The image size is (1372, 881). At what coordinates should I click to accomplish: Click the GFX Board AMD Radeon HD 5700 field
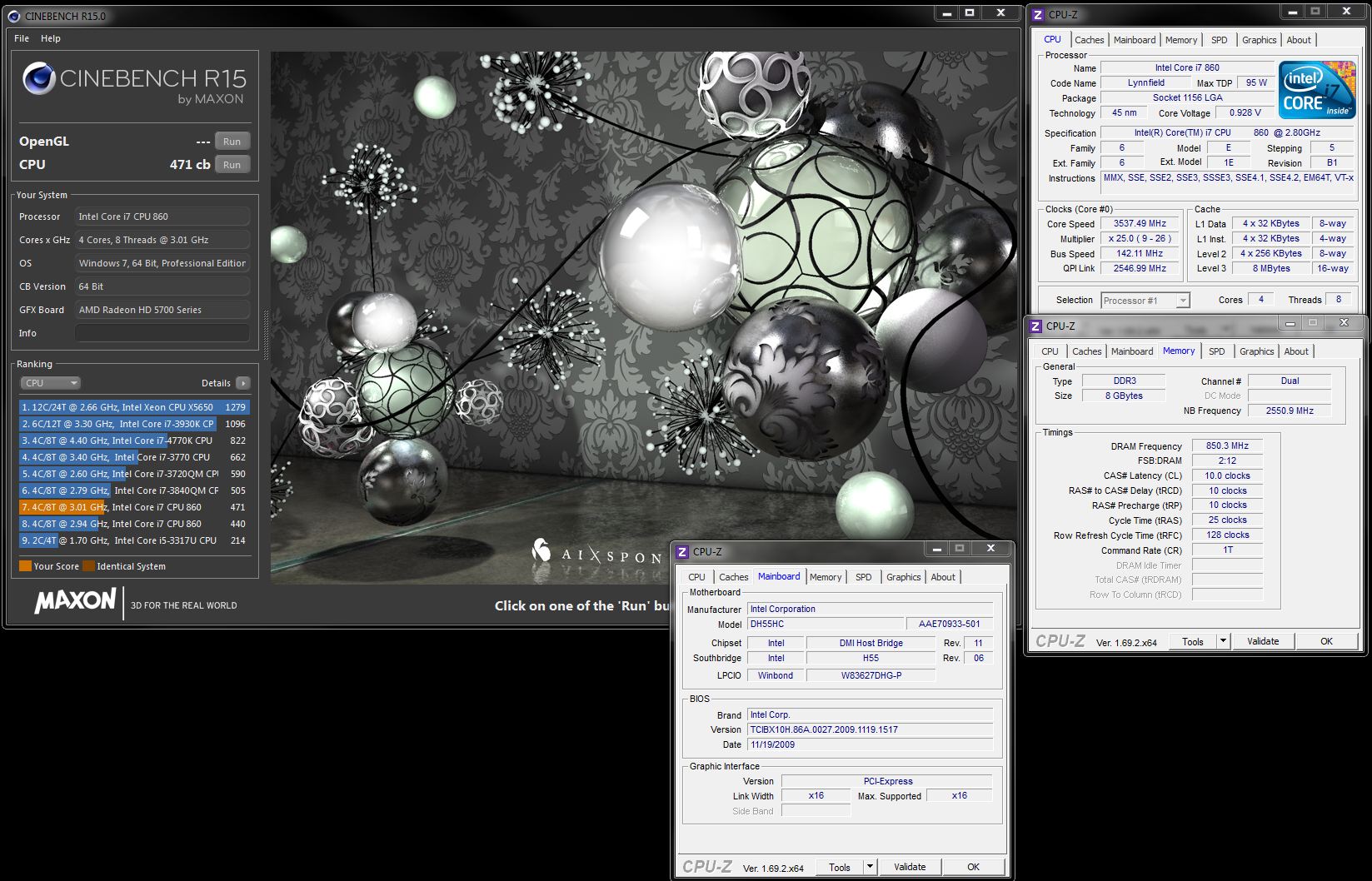coord(162,310)
